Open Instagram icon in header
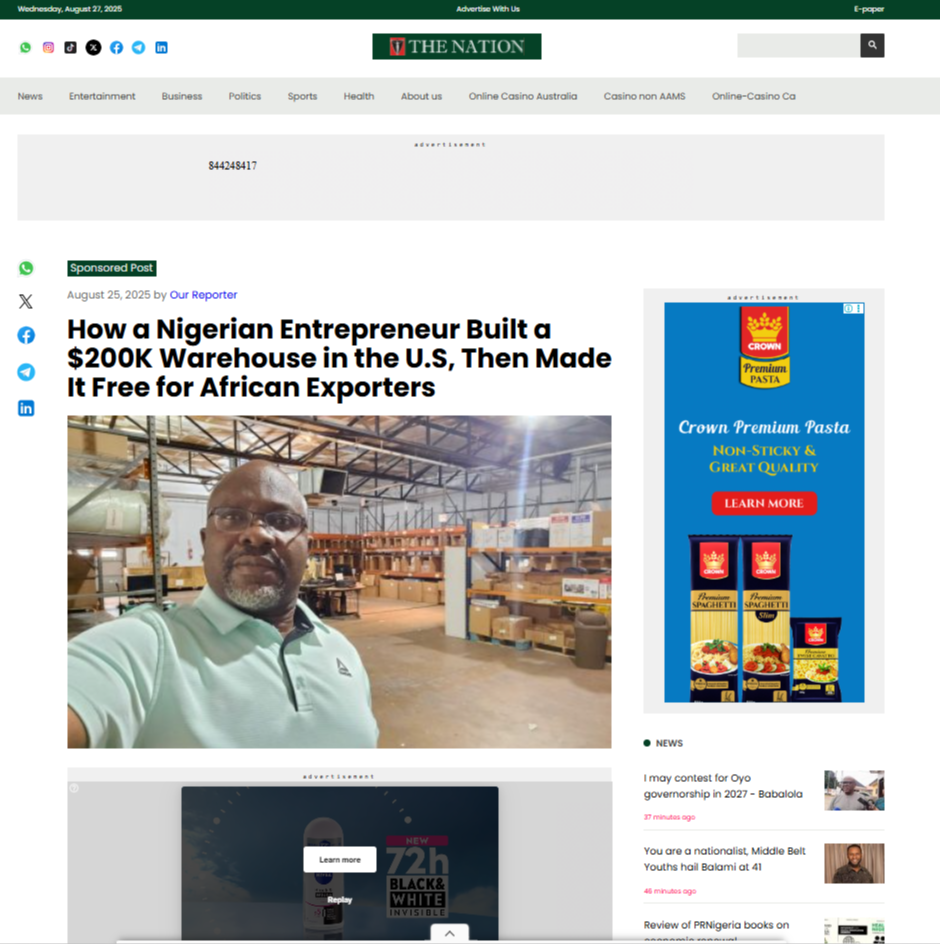Image resolution: width=941 pixels, height=945 pixels. point(48,48)
